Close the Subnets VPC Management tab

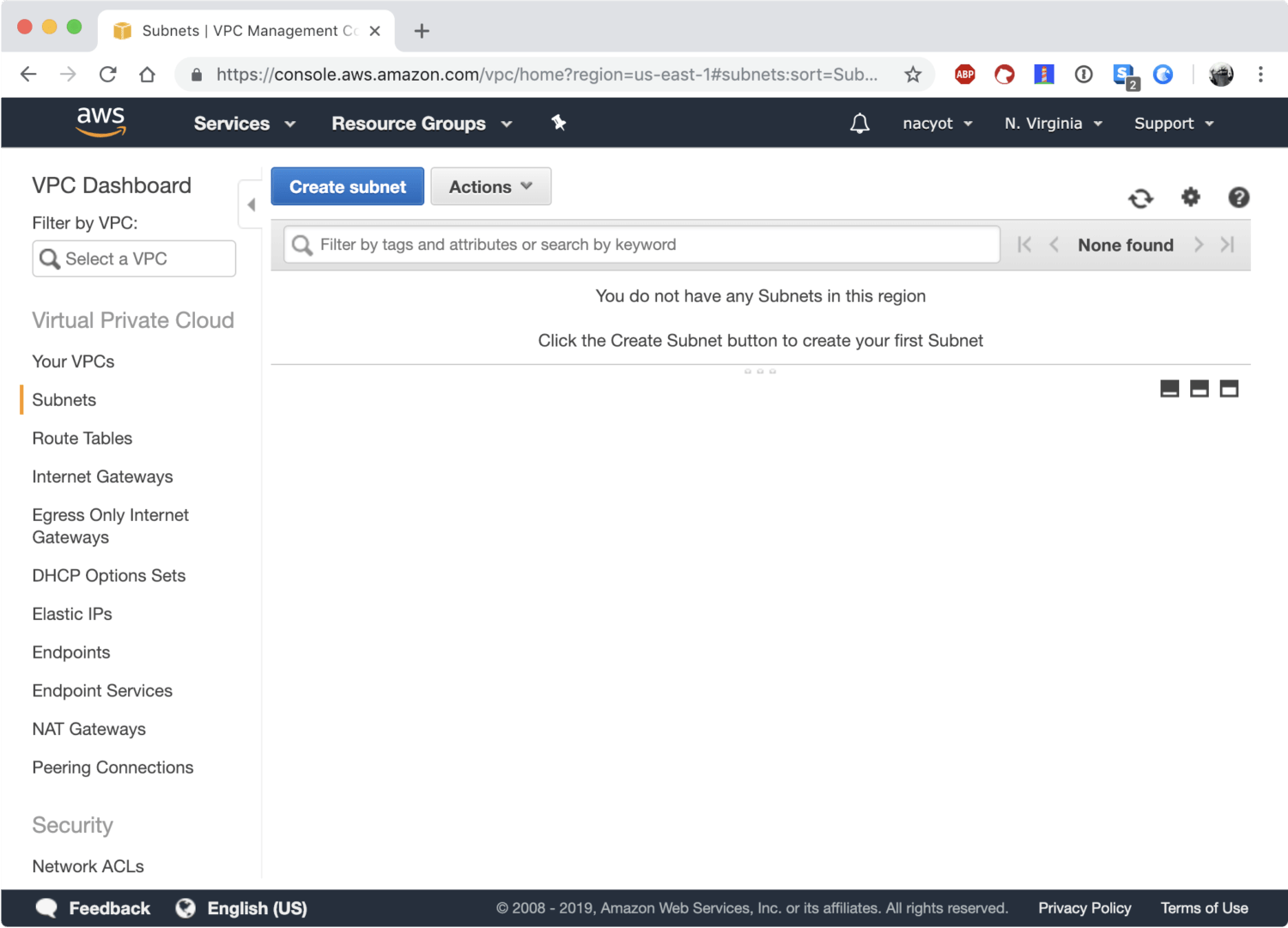(374, 31)
